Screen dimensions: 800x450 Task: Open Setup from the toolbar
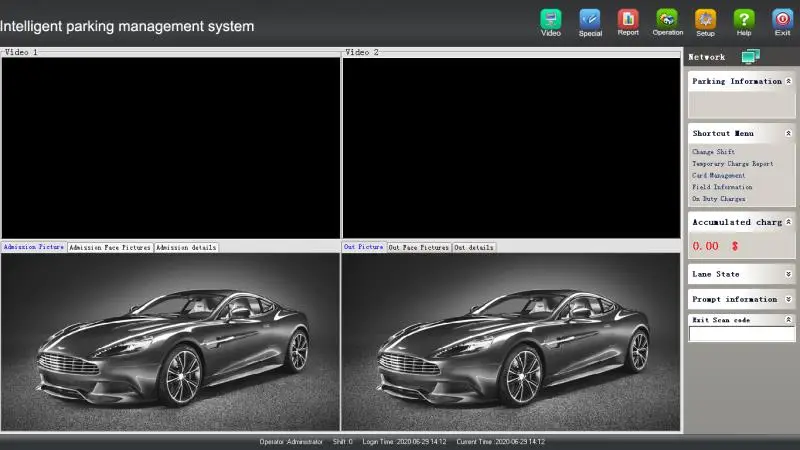pyautogui.click(x=705, y=19)
